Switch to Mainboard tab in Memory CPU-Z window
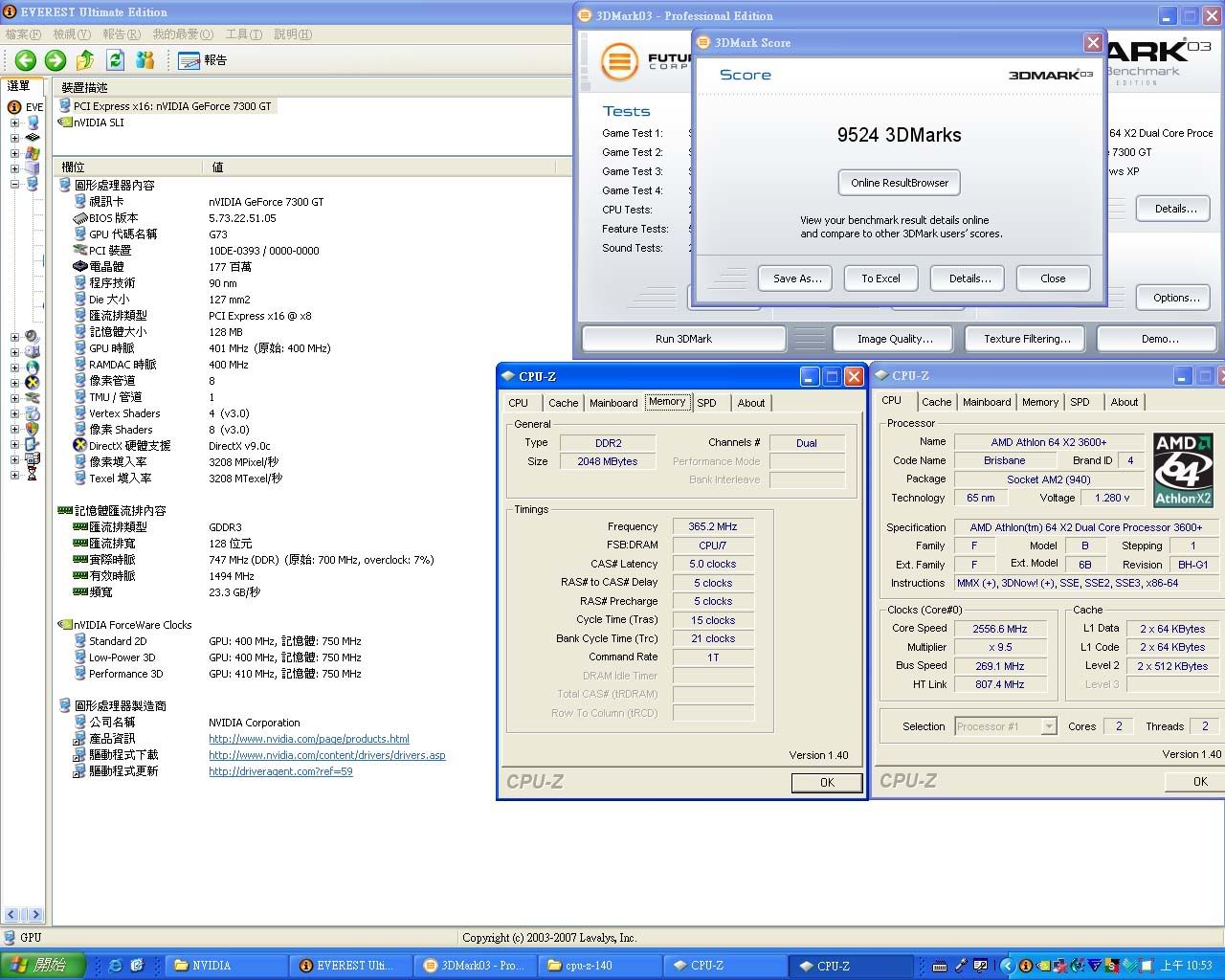 pyautogui.click(x=613, y=403)
